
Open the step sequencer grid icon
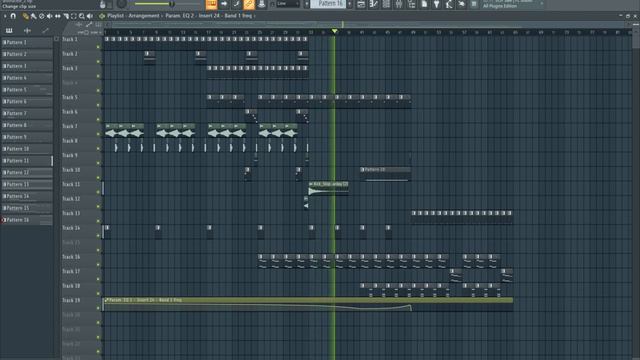coord(386,4)
